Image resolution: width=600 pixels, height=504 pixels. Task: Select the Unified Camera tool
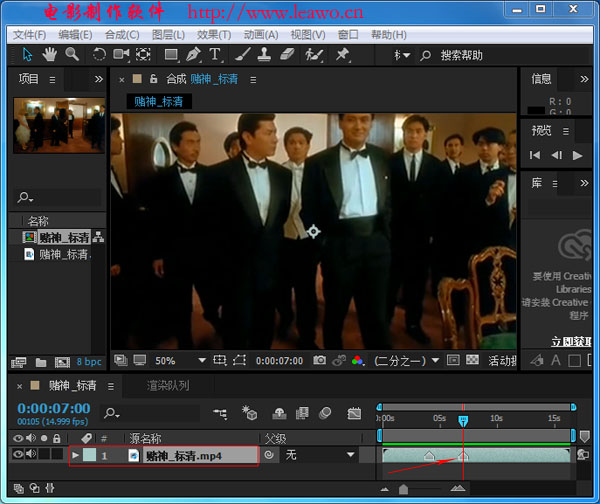(x=121, y=54)
